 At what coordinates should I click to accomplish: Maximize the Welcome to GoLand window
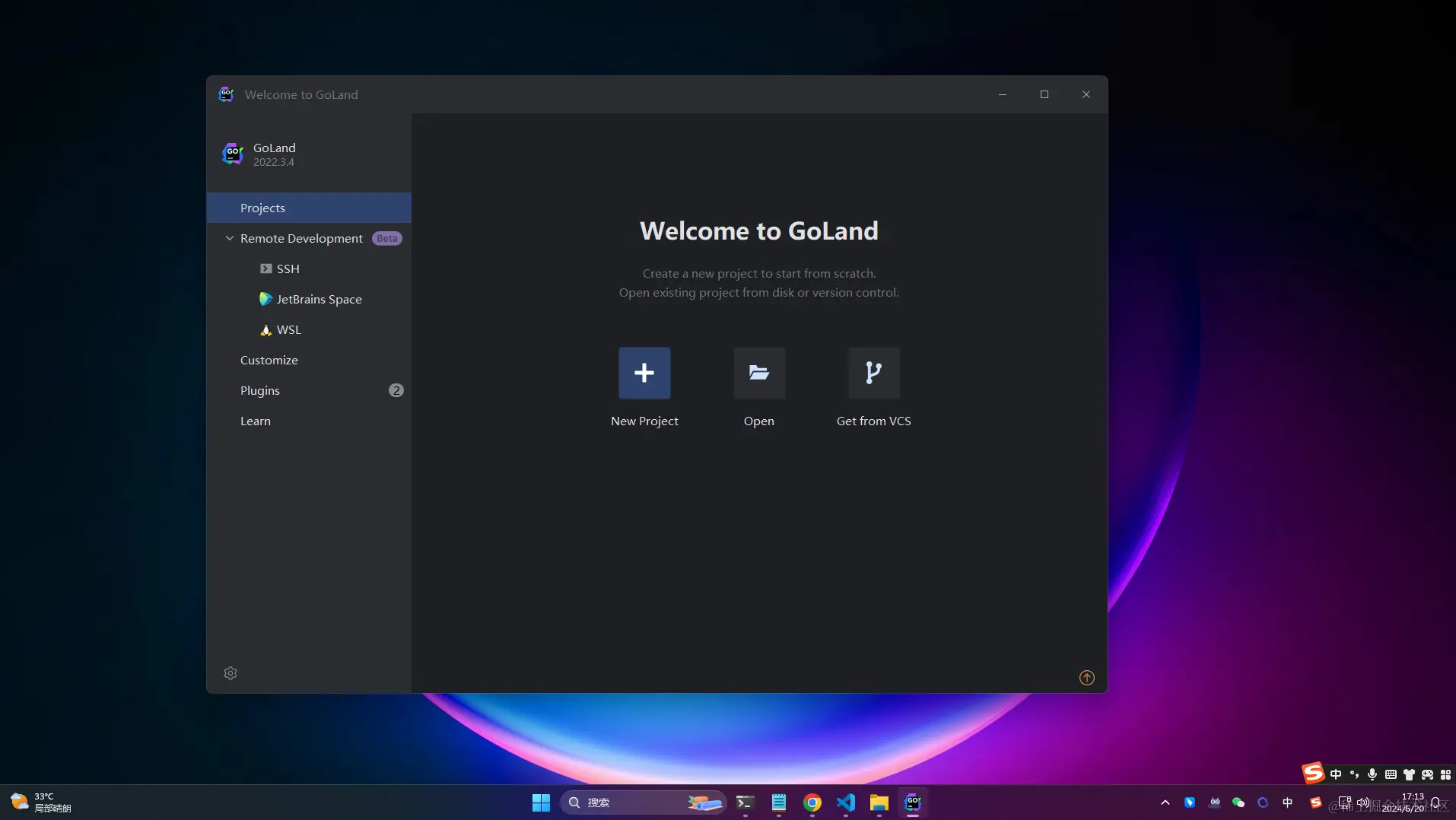tap(1044, 94)
